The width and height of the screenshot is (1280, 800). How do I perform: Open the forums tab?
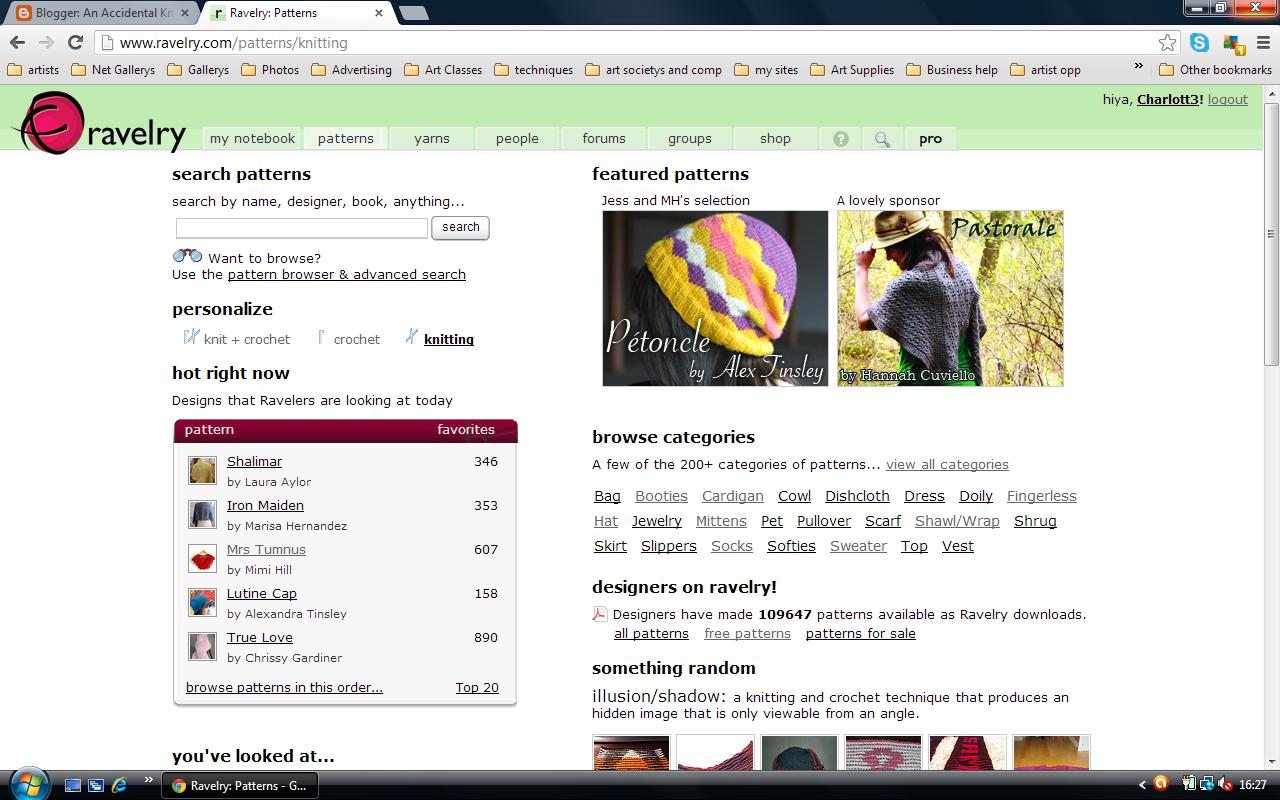pyautogui.click(x=604, y=139)
